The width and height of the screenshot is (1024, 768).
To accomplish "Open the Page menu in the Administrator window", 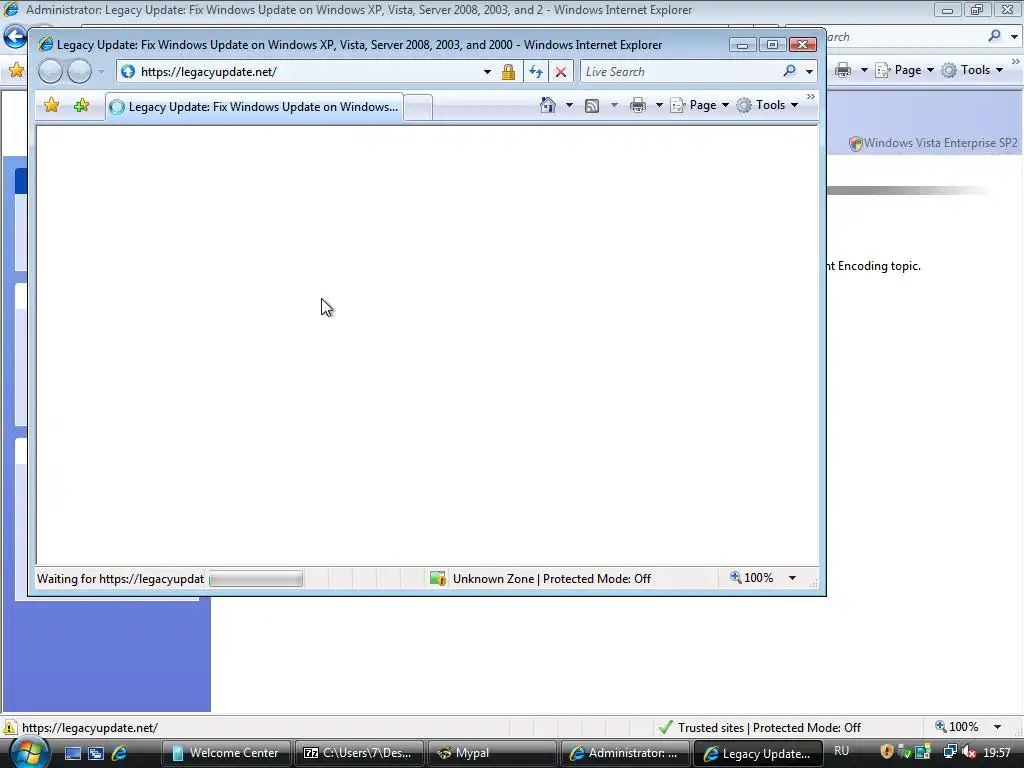I will [904, 70].
